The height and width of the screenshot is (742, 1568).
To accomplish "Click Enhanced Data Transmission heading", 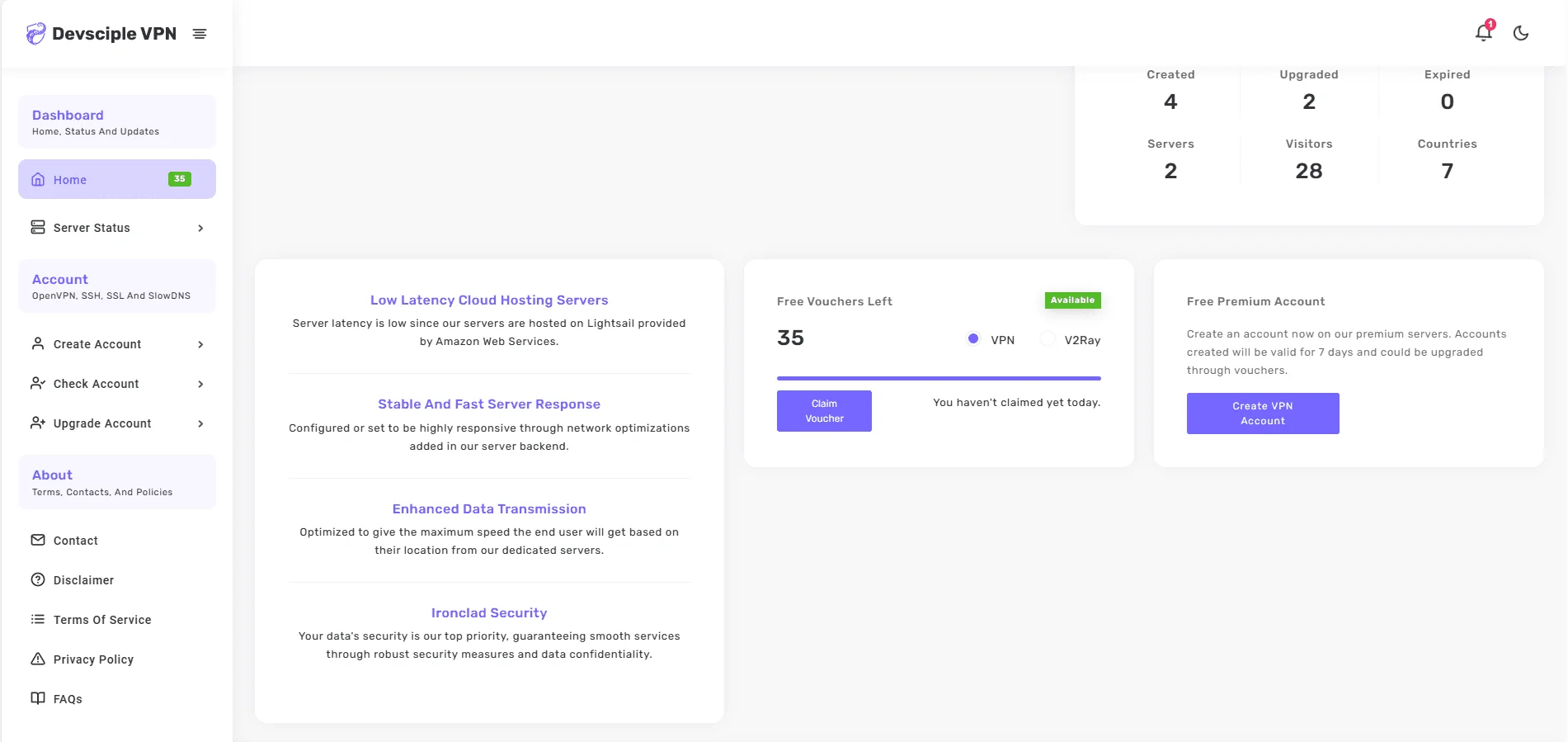I will pyautogui.click(x=489, y=509).
